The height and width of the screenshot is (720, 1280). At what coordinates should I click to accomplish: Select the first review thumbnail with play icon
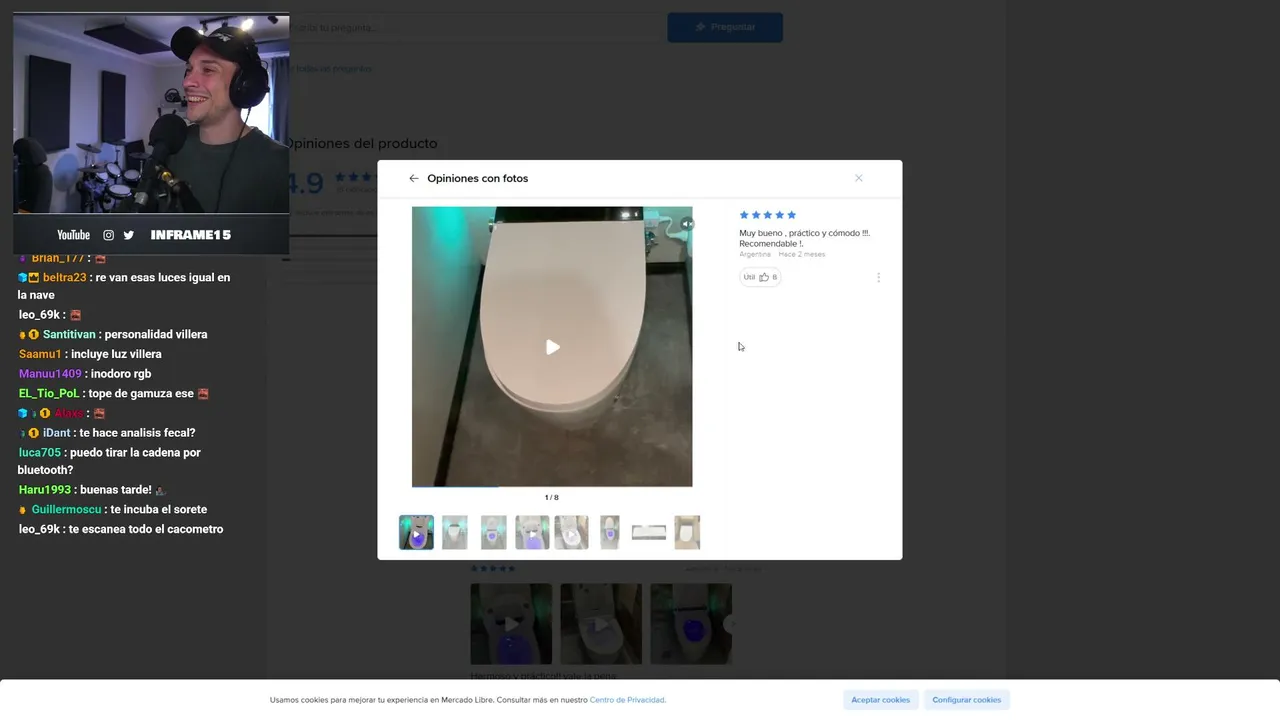(416, 532)
